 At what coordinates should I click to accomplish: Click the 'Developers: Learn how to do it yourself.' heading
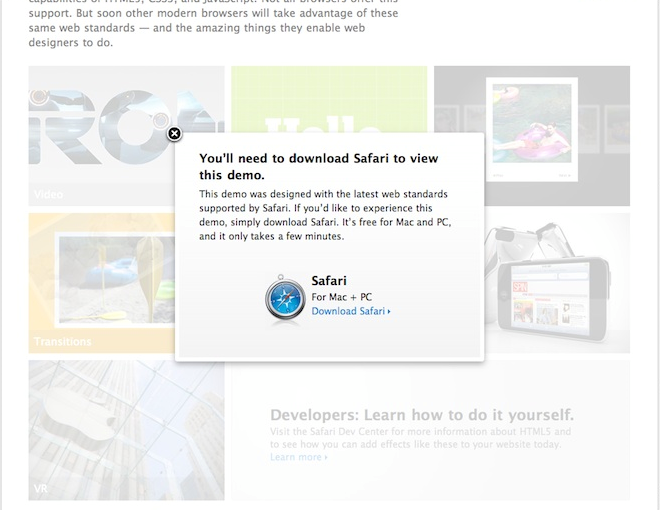[422, 415]
